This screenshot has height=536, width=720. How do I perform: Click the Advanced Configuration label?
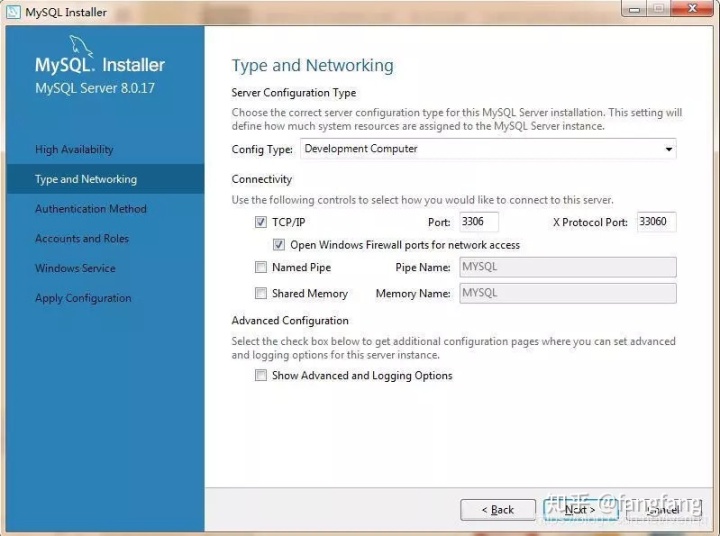(x=290, y=321)
